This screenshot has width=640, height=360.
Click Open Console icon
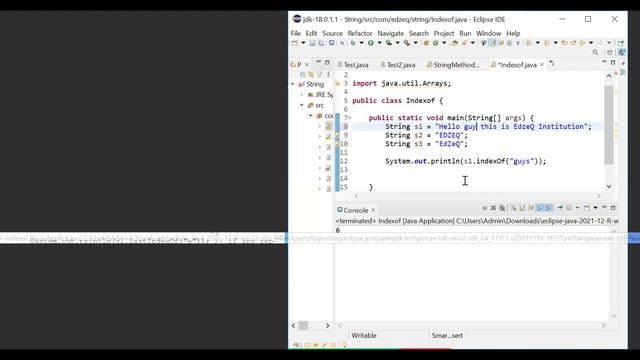(587, 208)
